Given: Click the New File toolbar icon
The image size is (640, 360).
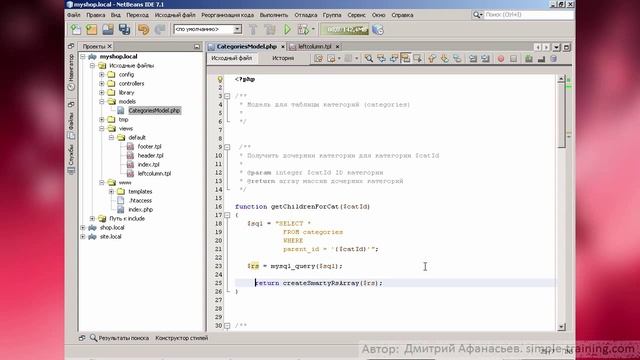Looking at the screenshot, I should pos(76,29).
